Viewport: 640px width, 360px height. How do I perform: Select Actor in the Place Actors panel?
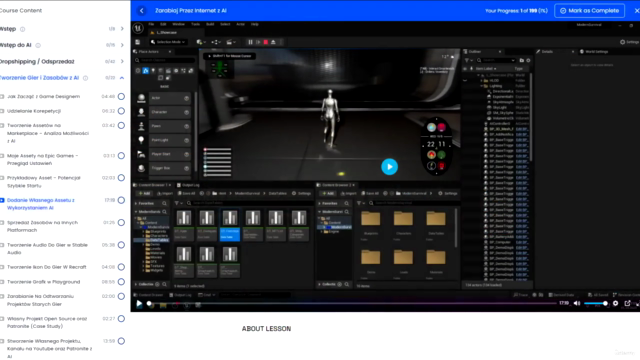click(163, 98)
